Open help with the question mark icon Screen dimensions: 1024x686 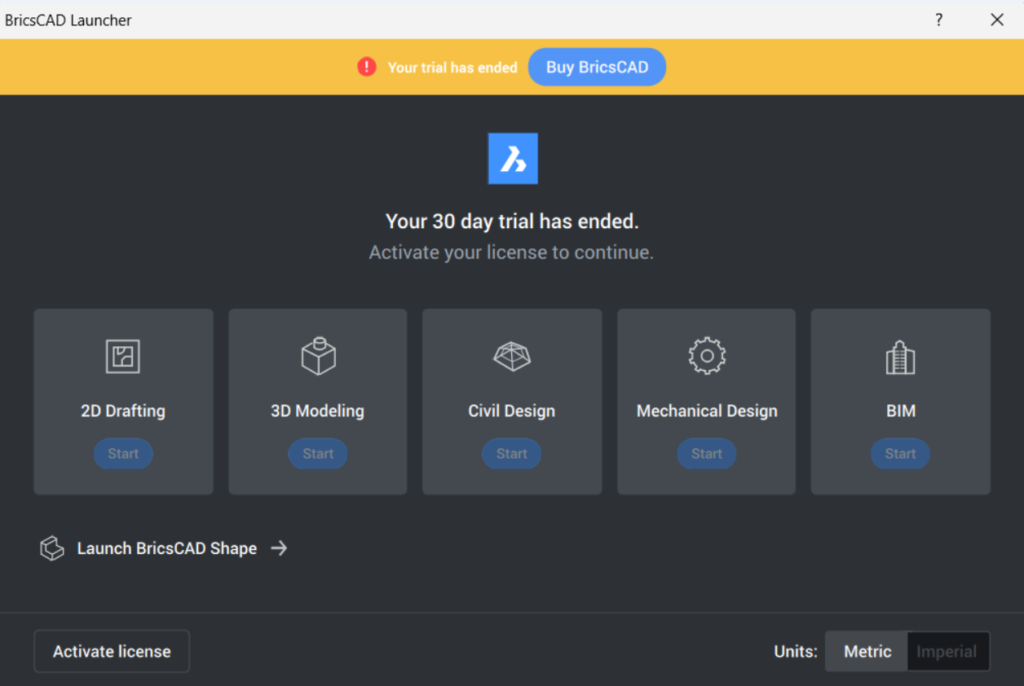(938, 20)
